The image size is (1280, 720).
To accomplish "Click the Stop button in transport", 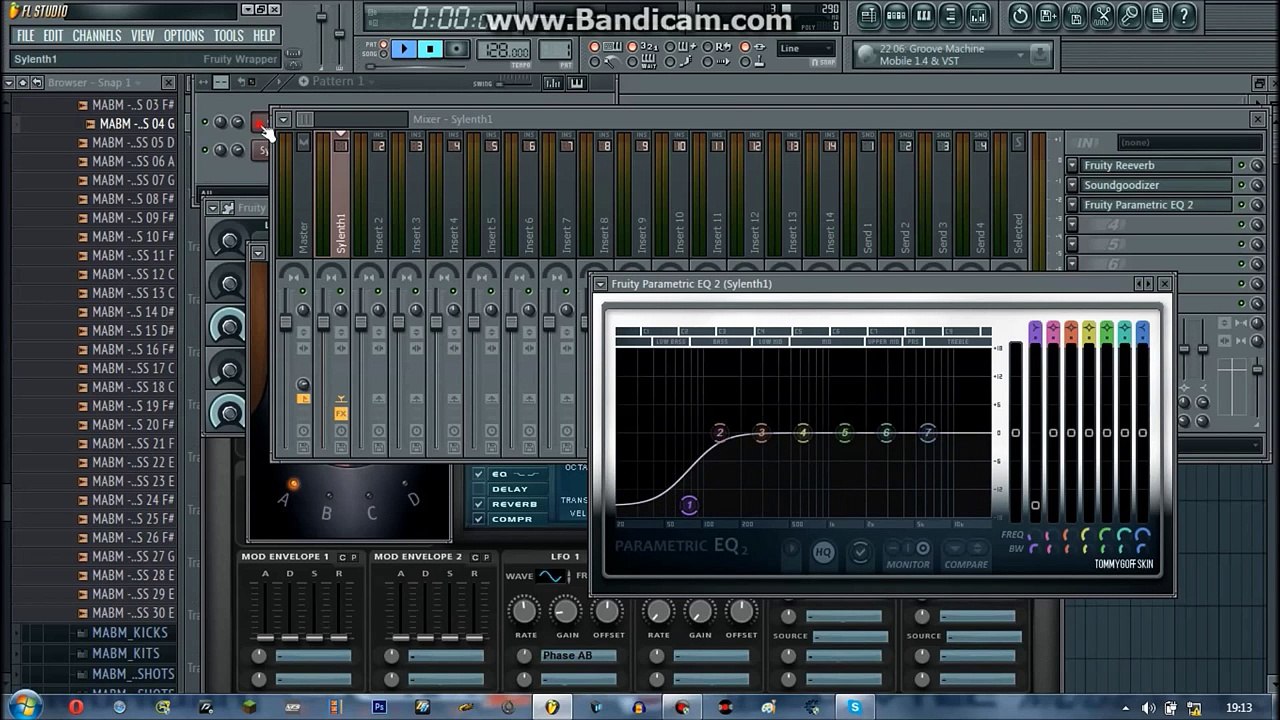I will coord(430,48).
